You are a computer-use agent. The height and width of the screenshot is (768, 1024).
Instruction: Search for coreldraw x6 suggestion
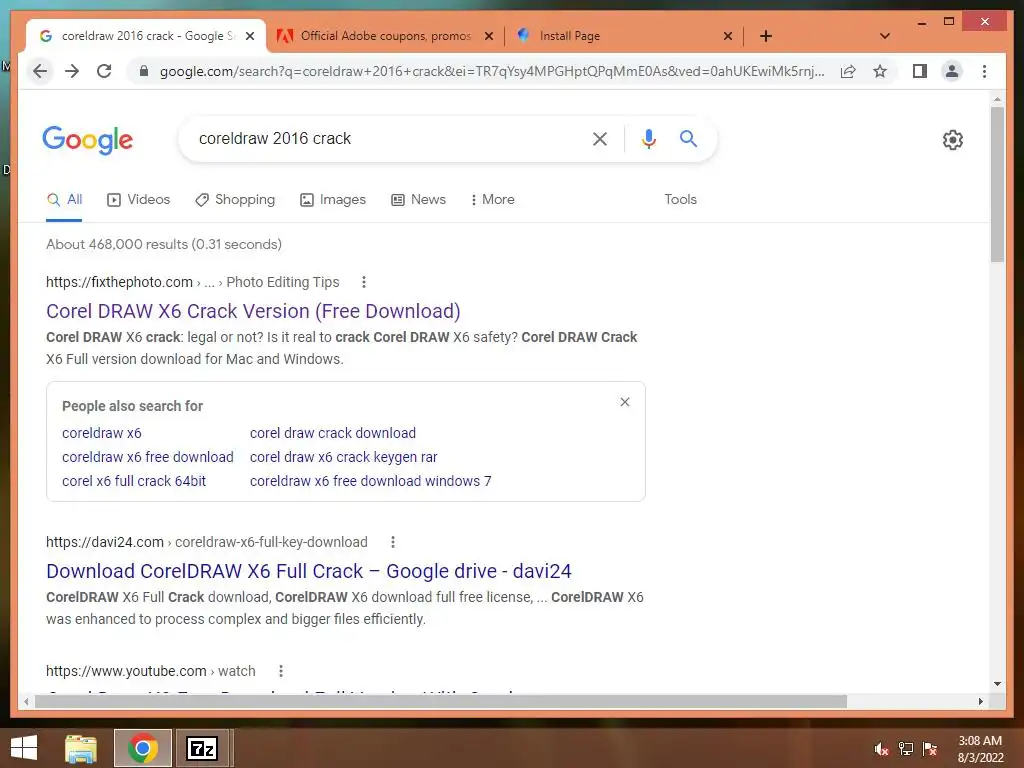(x=102, y=433)
